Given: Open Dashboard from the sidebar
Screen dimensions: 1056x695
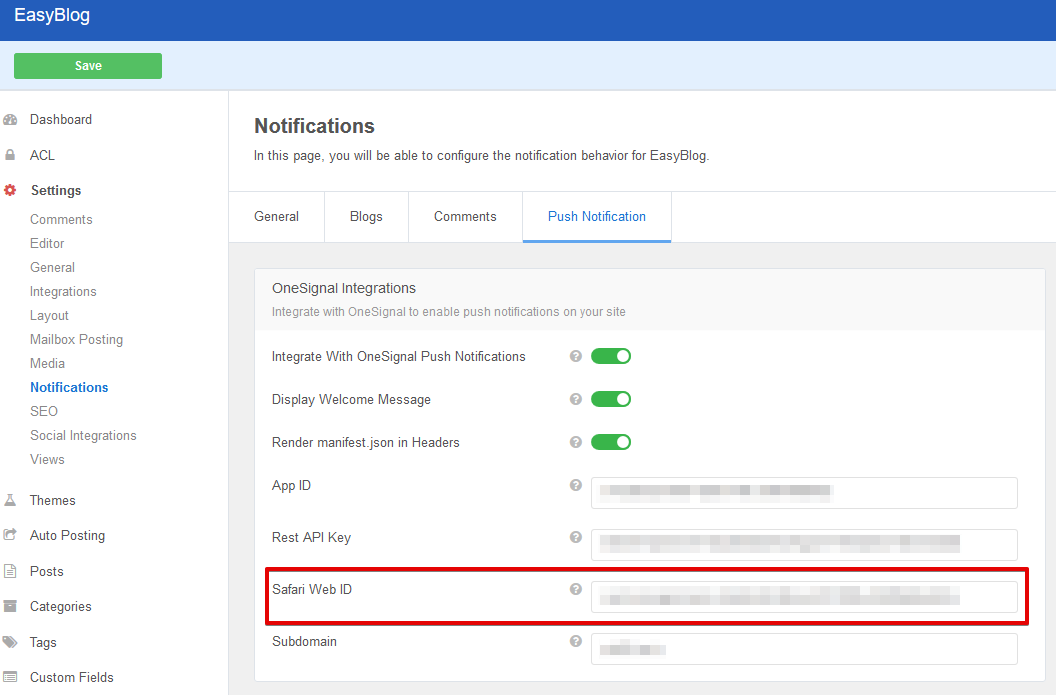Looking at the screenshot, I should coord(61,120).
